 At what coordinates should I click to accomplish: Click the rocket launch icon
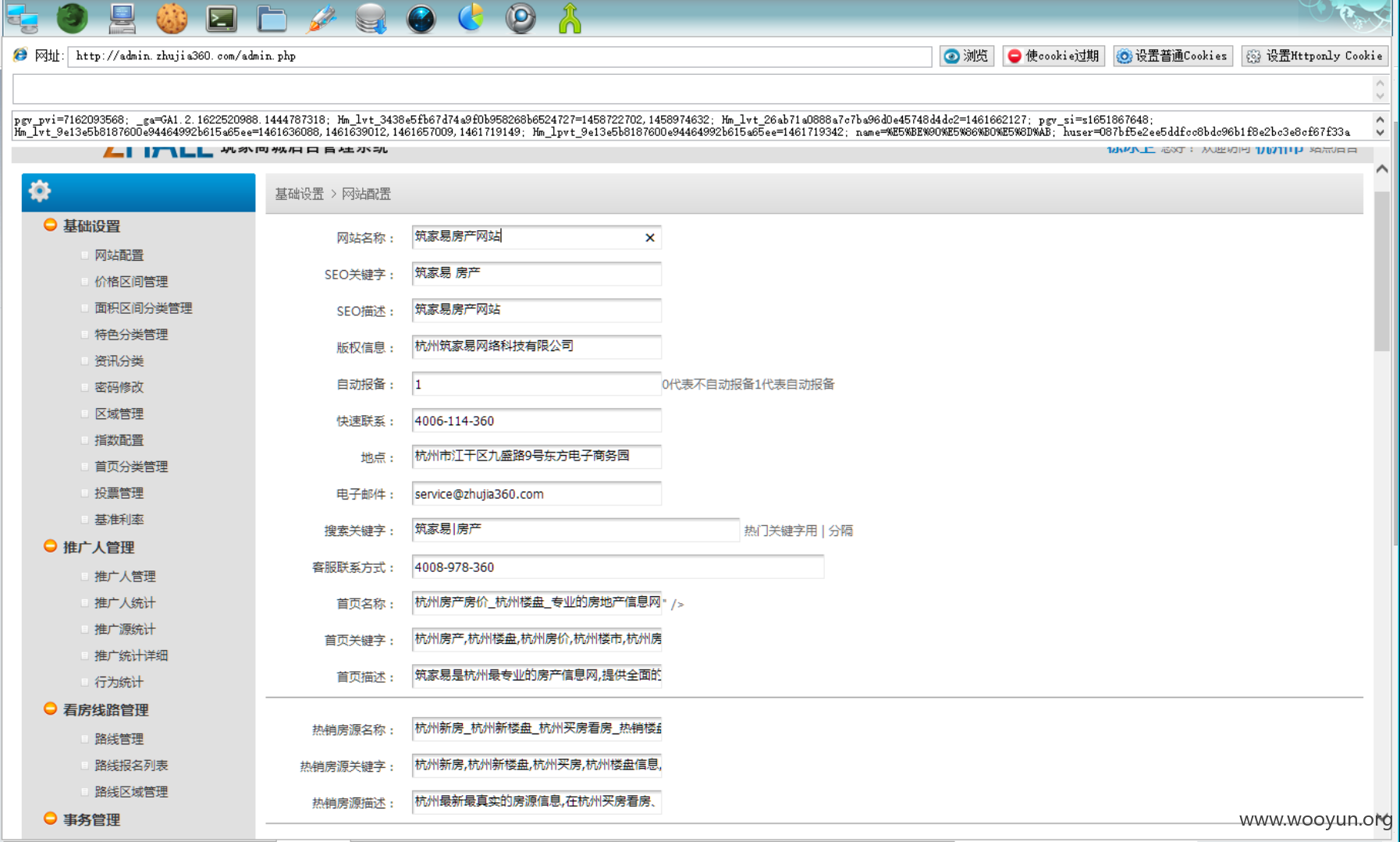322,18
